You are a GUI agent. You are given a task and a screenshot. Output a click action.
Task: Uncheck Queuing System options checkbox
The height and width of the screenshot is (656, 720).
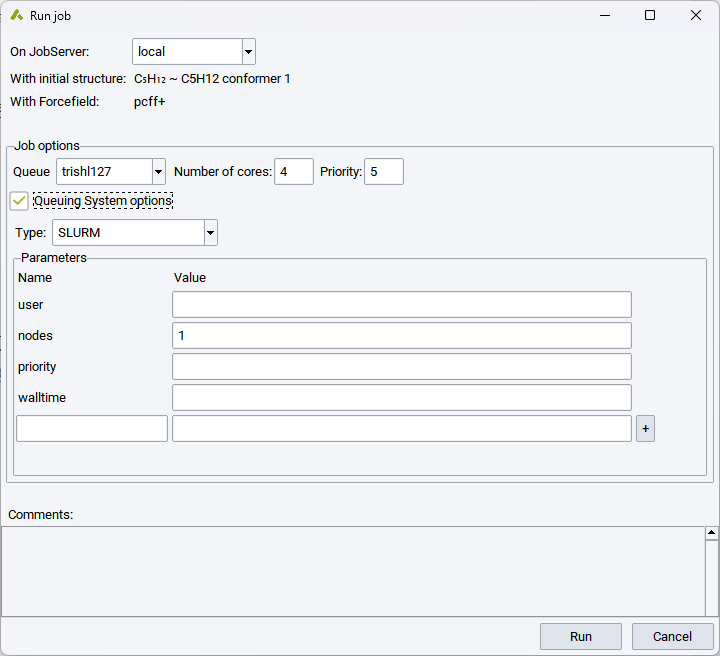19,201
